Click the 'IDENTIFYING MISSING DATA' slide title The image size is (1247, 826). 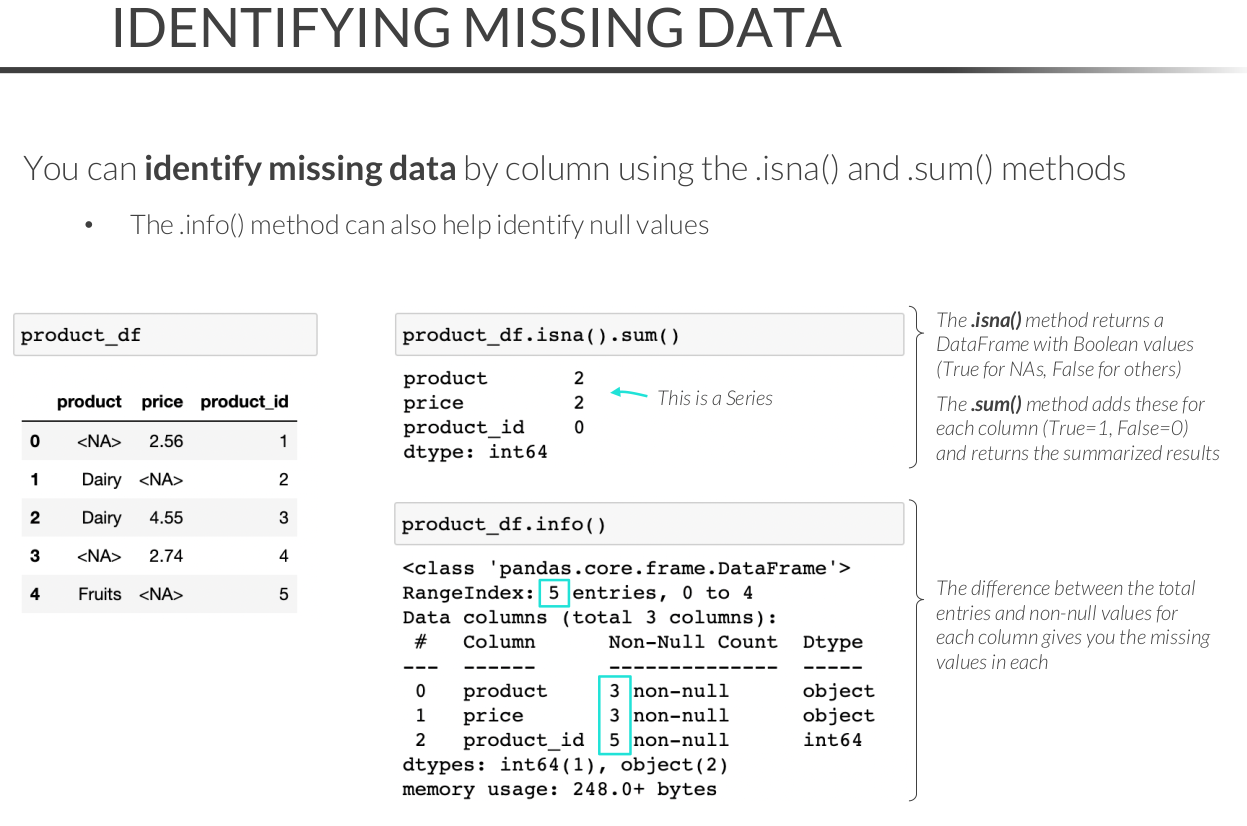tap(475, 29)
